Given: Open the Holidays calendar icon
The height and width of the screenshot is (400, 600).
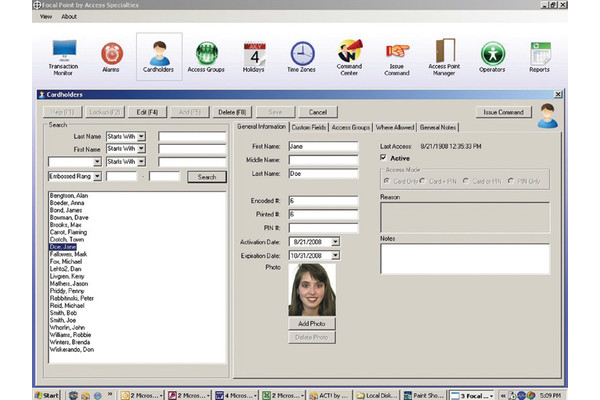Looking at the screenshot, I should [254, 55].
